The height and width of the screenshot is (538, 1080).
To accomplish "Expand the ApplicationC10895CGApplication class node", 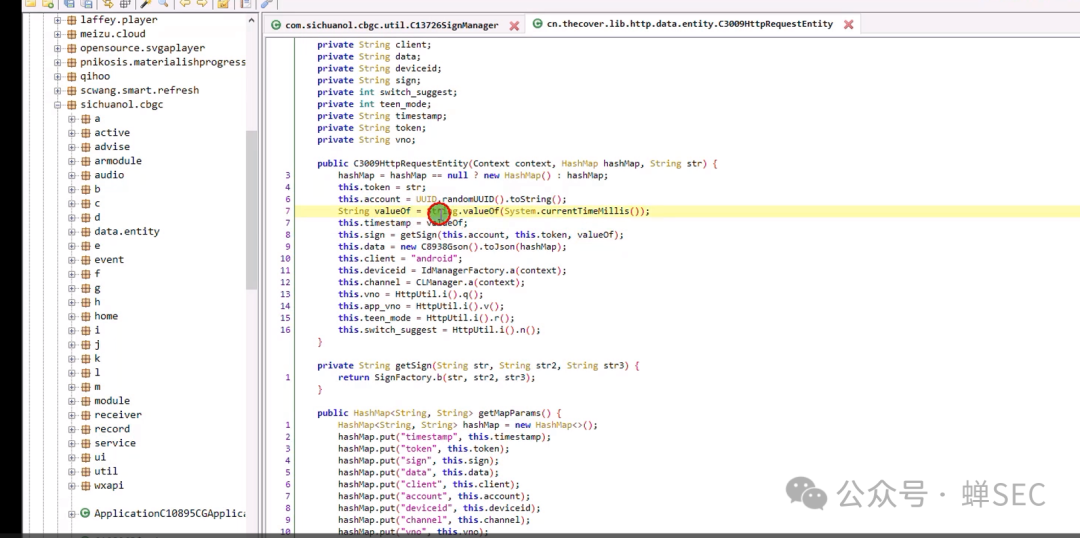I will (72, 513).
